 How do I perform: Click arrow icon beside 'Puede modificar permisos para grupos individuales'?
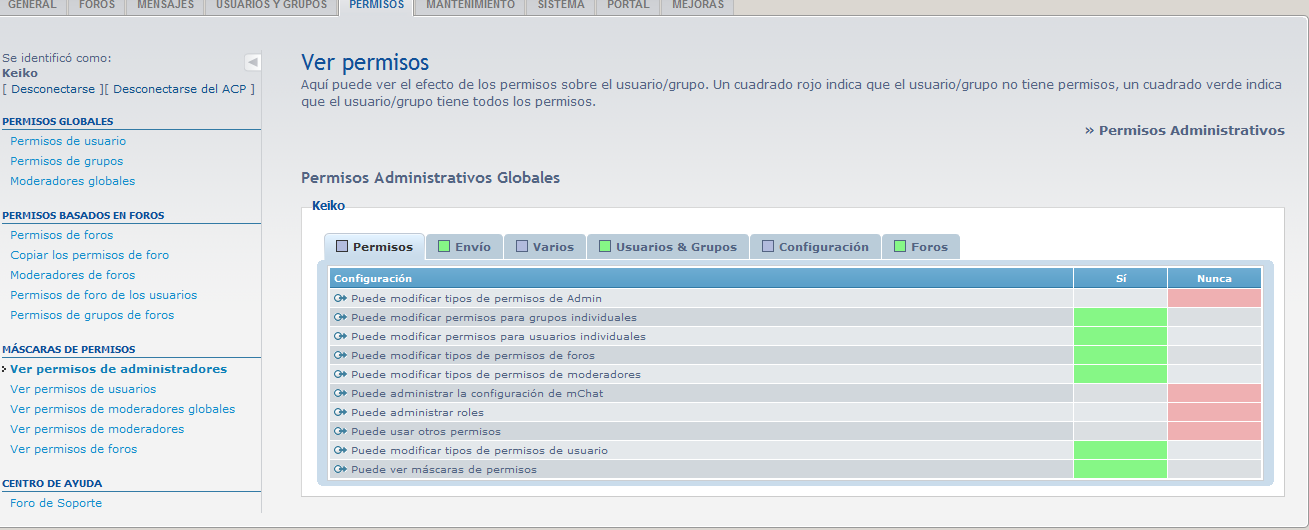click(340, 318)
